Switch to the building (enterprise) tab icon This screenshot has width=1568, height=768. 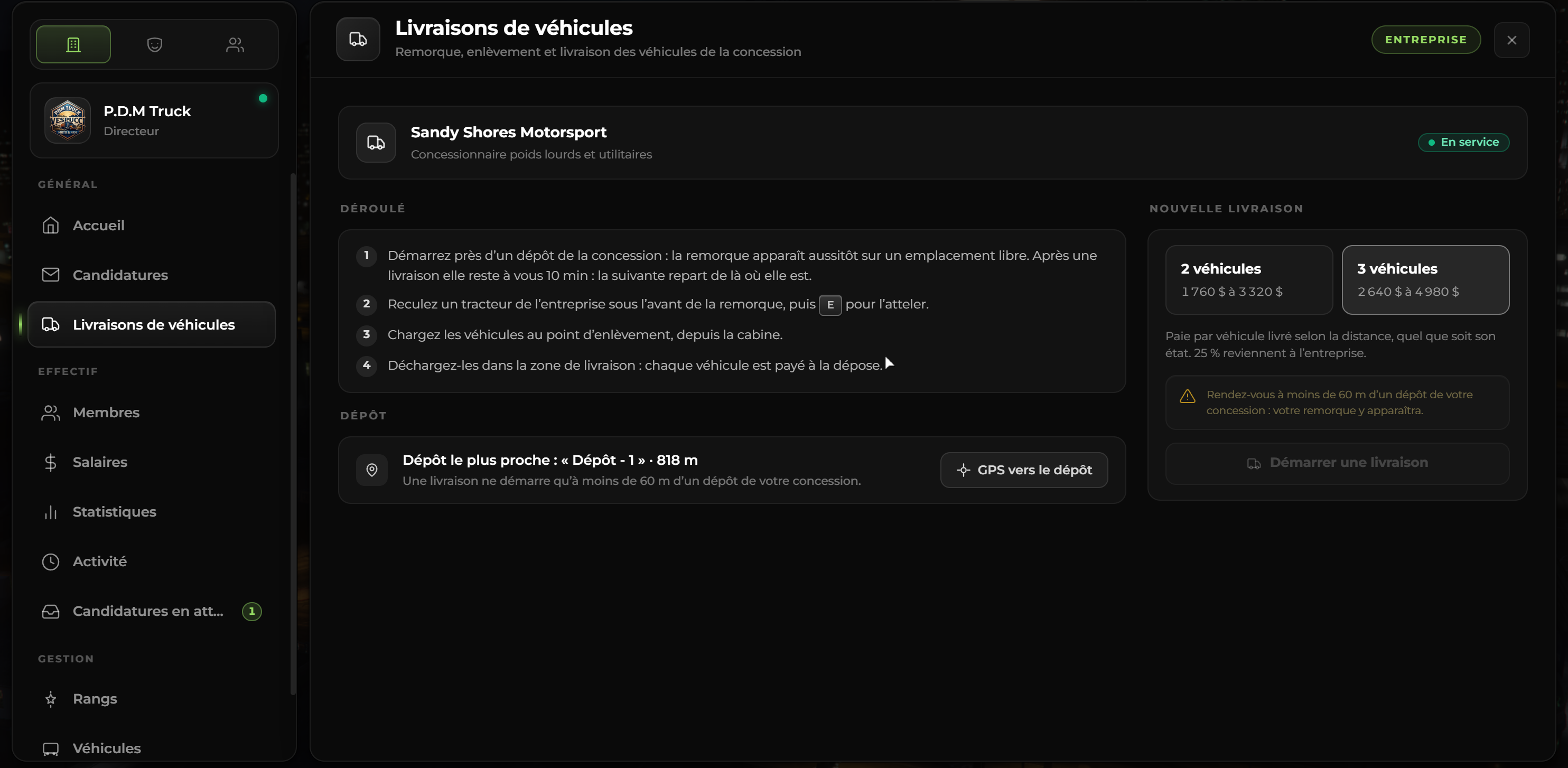click(x=73, y=44)
